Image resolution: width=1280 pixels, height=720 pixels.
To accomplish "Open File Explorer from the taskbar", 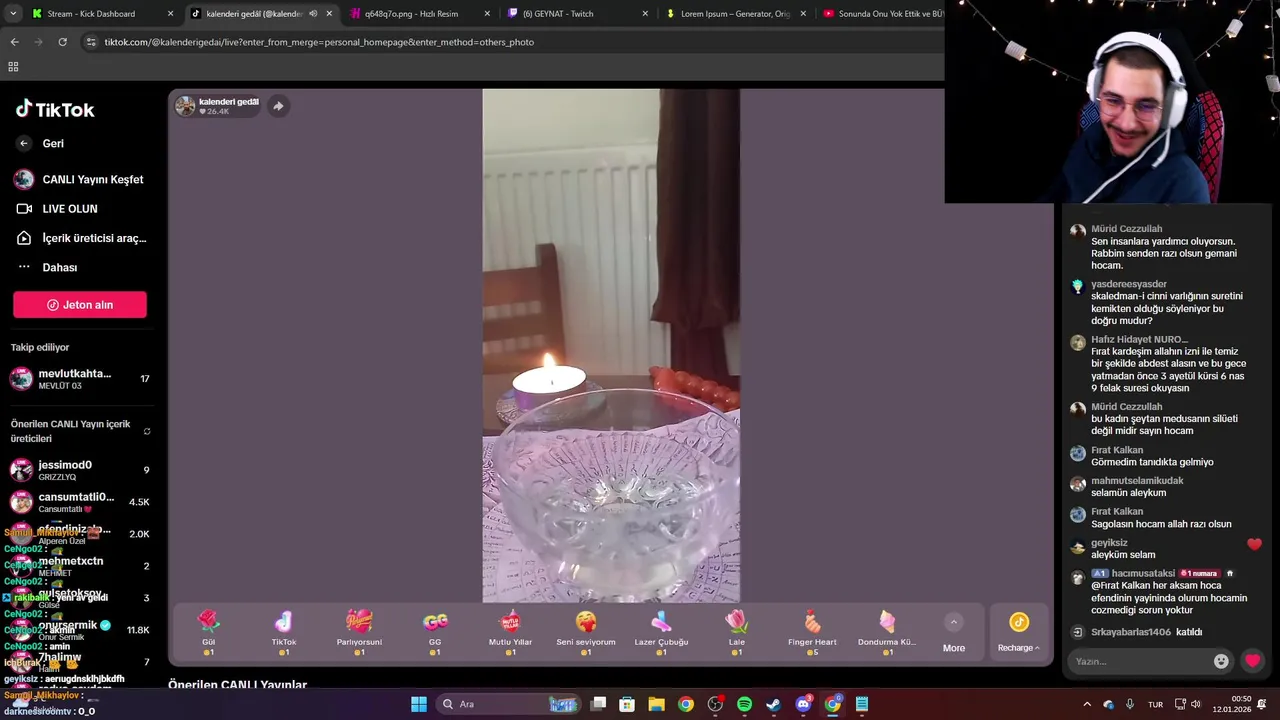I will pyautogui.click(x=656, y=704).
